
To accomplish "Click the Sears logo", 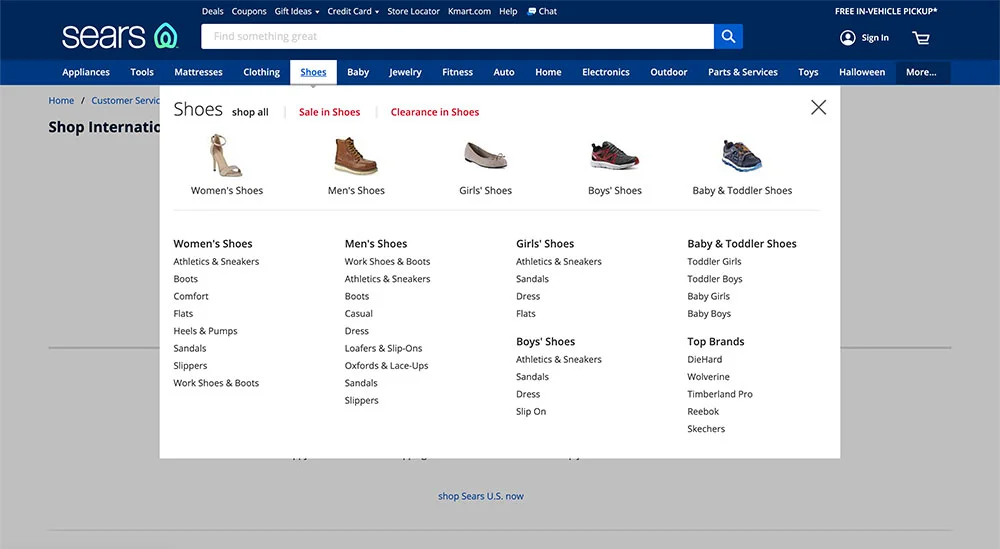I will point(119,37).
